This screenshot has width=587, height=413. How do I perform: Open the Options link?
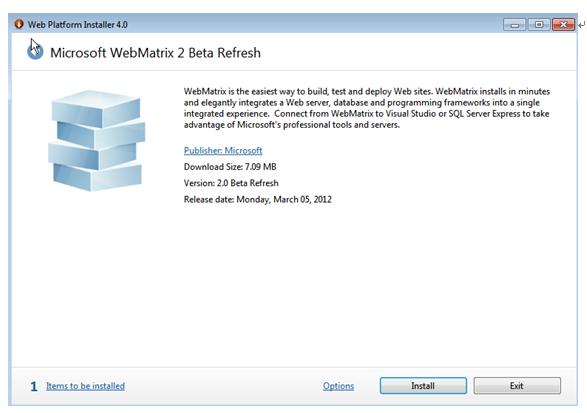tap(338, 386)
